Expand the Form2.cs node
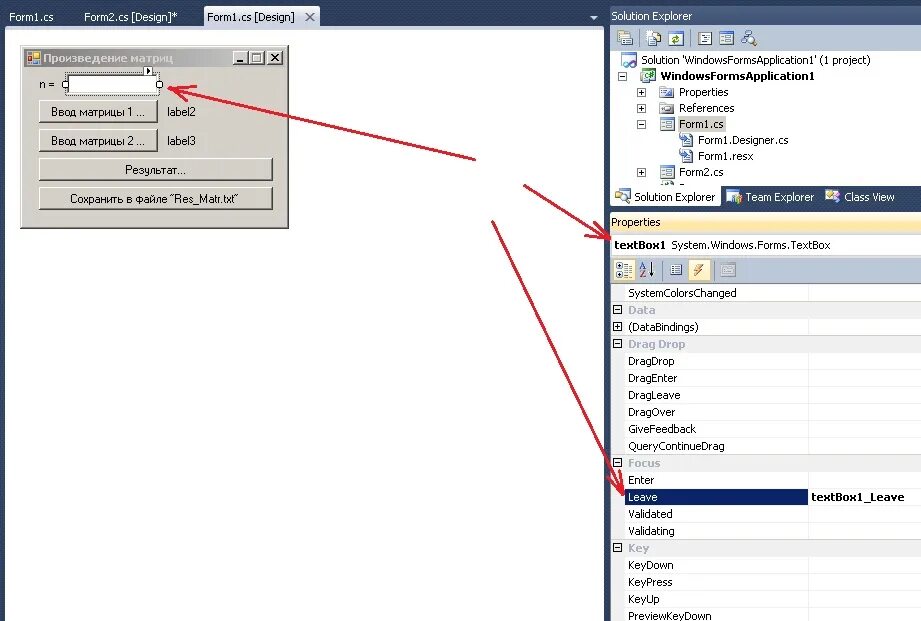Image resolution: width=921 pixels, height=621 pixels. [x=641, y=172]
